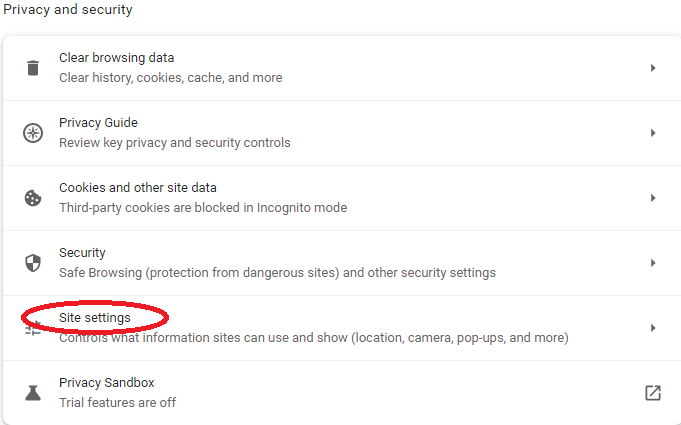Open Privacy Sandbox external link icon
The image size is (681, 425).
pyautogui.click(x=653, y=393)
